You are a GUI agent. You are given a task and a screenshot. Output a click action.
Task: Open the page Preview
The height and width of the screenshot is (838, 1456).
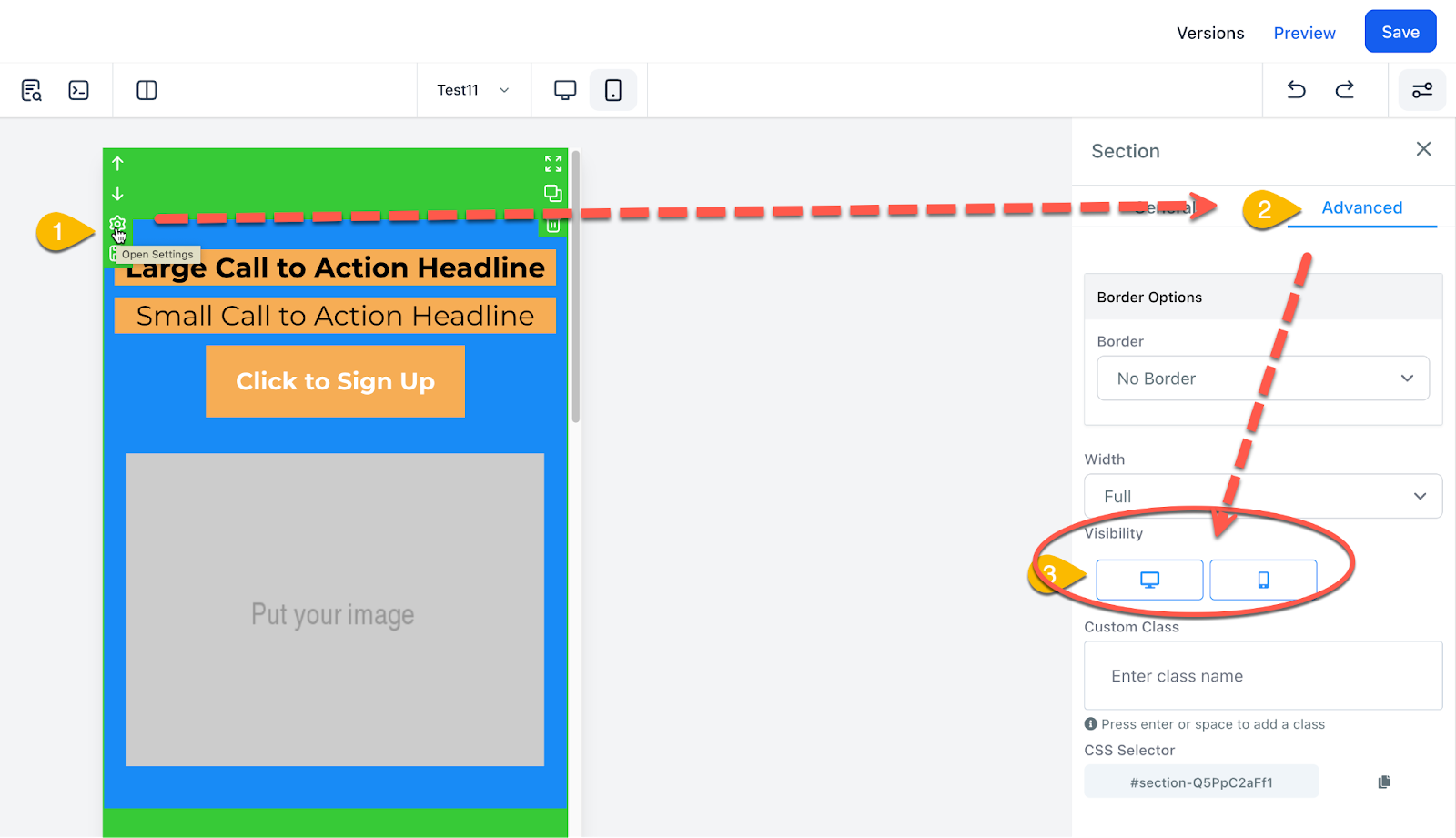coord(1304,33)
